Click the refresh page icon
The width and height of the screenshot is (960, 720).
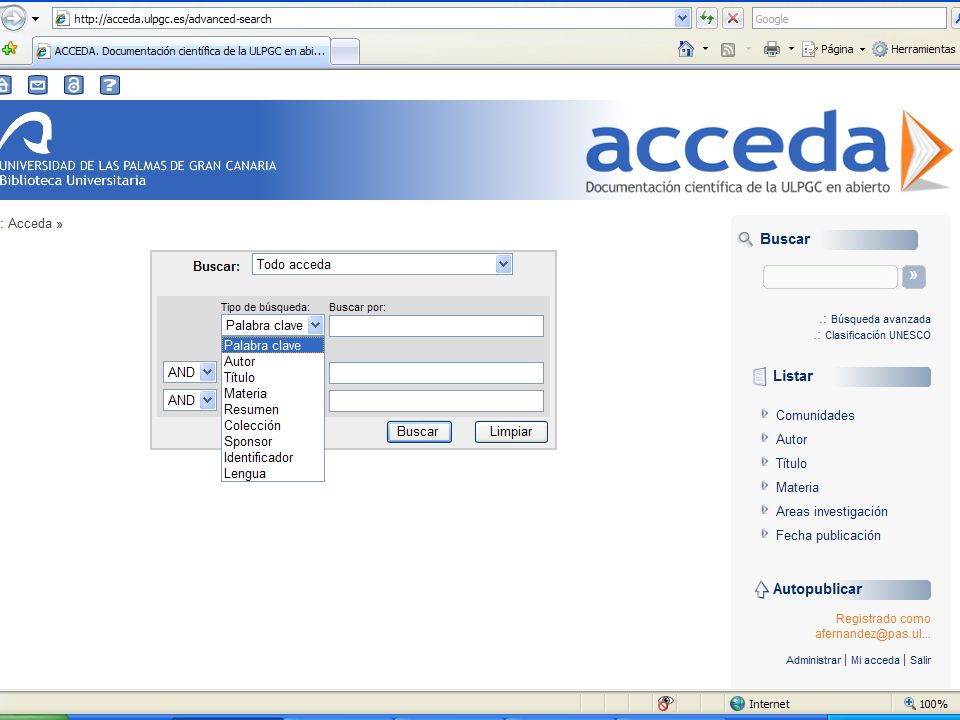coord(707,18)
